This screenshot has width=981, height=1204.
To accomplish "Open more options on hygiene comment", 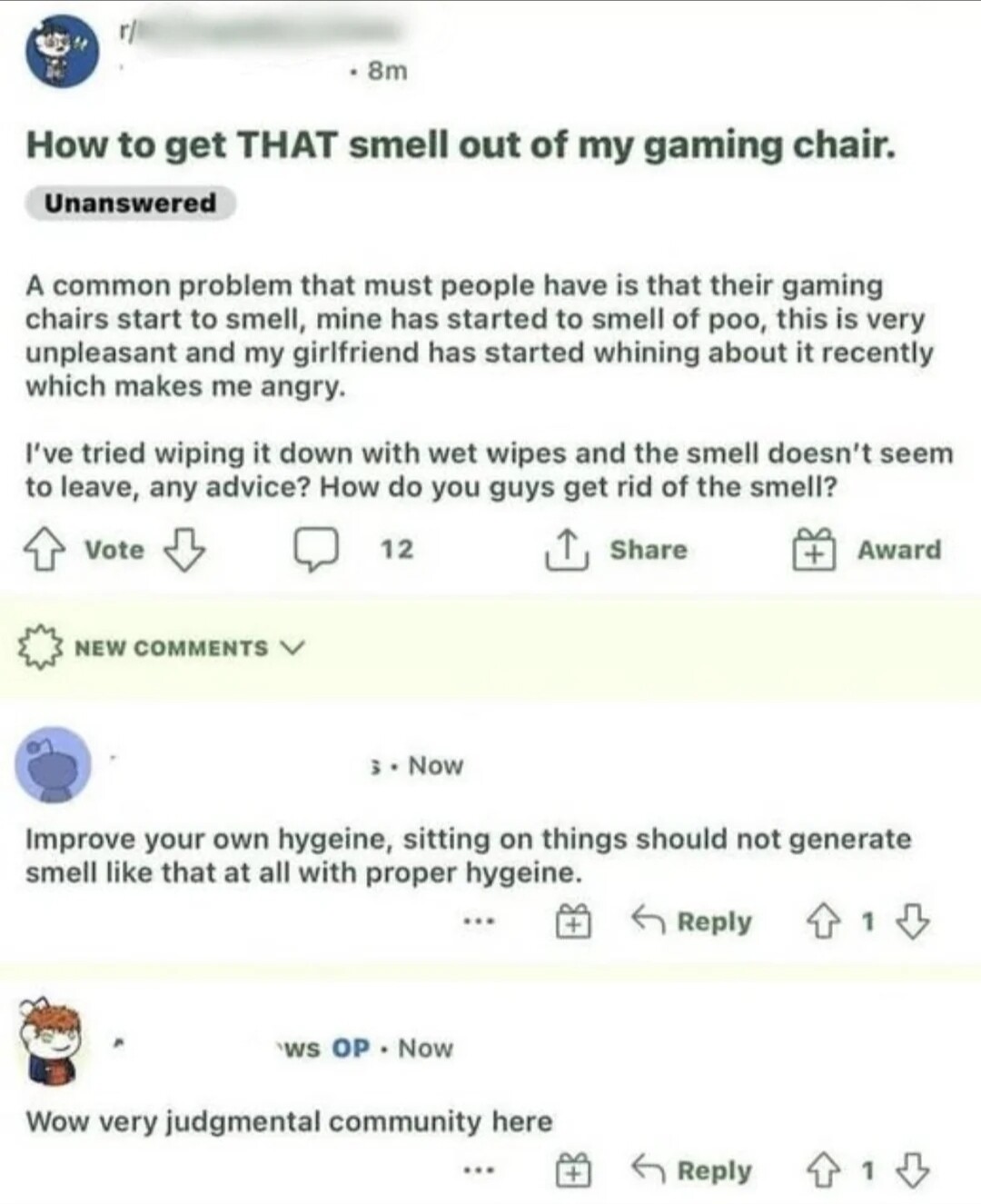I will [478, 922].
